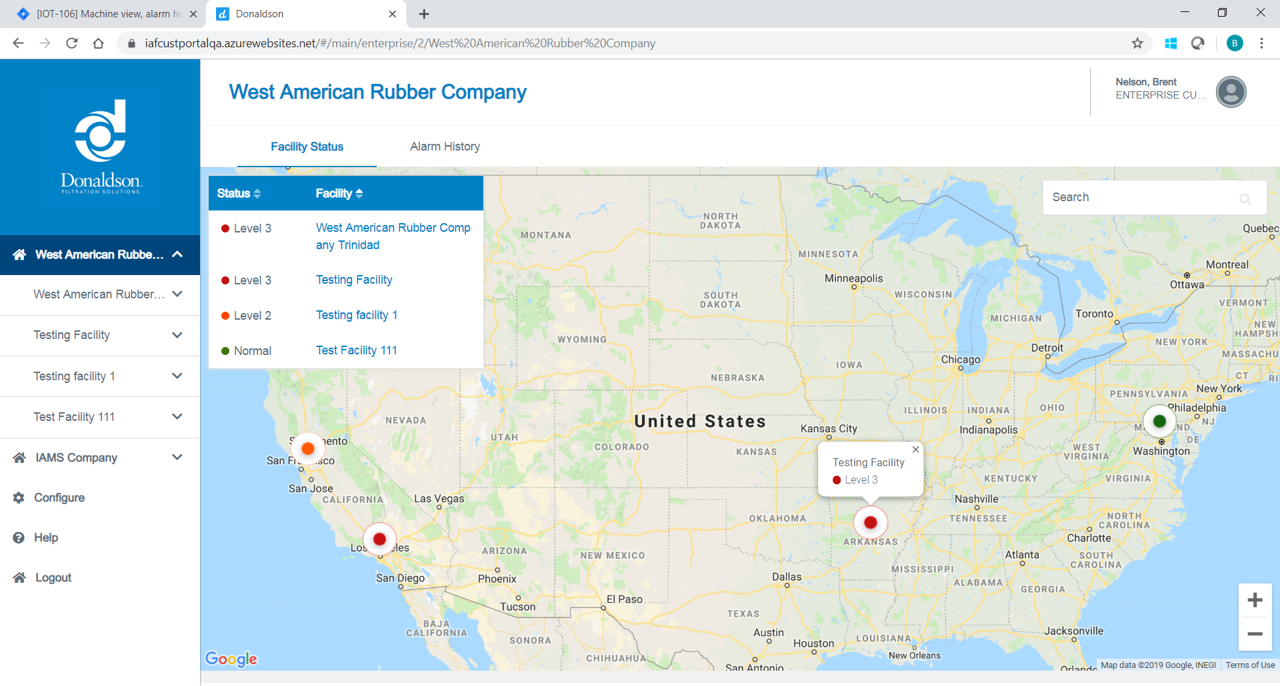Click the green map marker near Washington
Image resolution: width=1280 pixels, height=686 pixels.
pyautogui.click(x=1159, y=421)
